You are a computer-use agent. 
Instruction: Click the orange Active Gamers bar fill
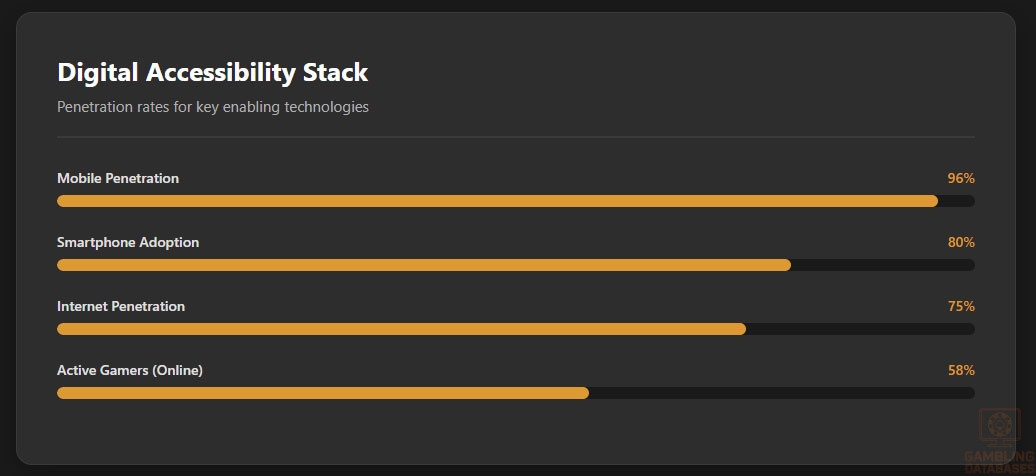(323, 393)
